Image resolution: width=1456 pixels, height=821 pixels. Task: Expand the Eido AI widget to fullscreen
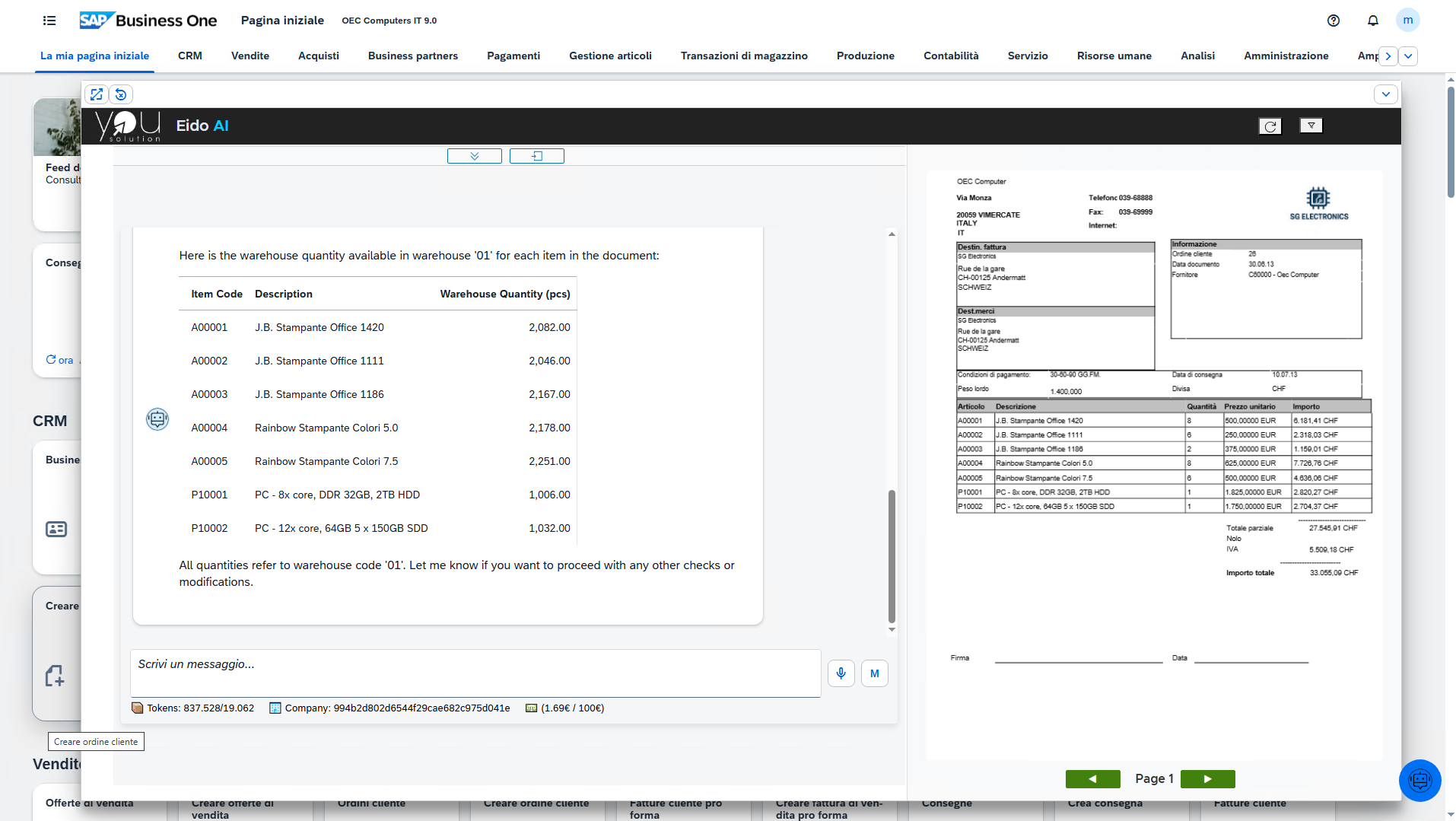coord(96,94)
